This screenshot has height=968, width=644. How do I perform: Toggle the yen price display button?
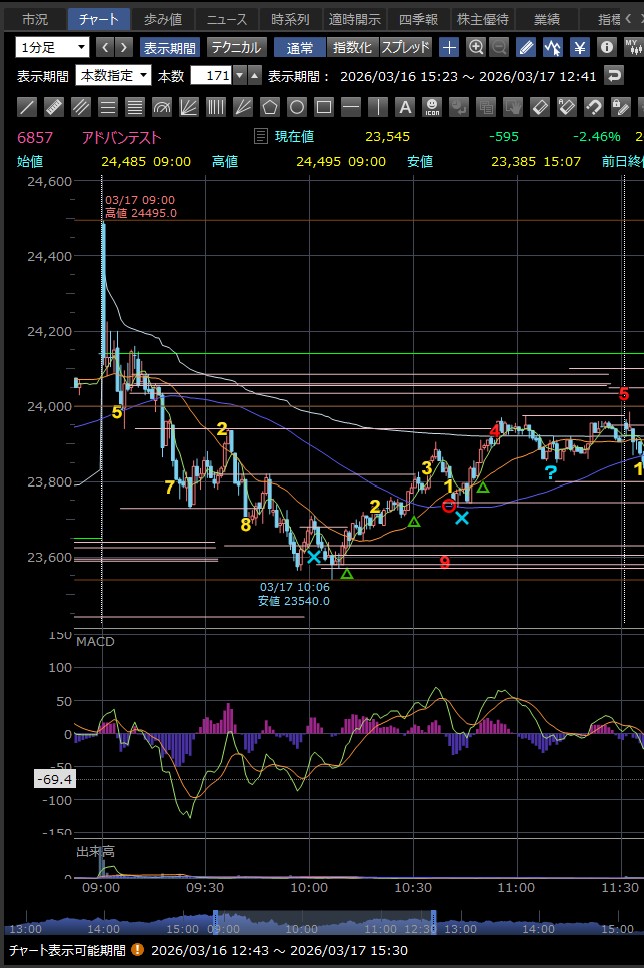579,47
